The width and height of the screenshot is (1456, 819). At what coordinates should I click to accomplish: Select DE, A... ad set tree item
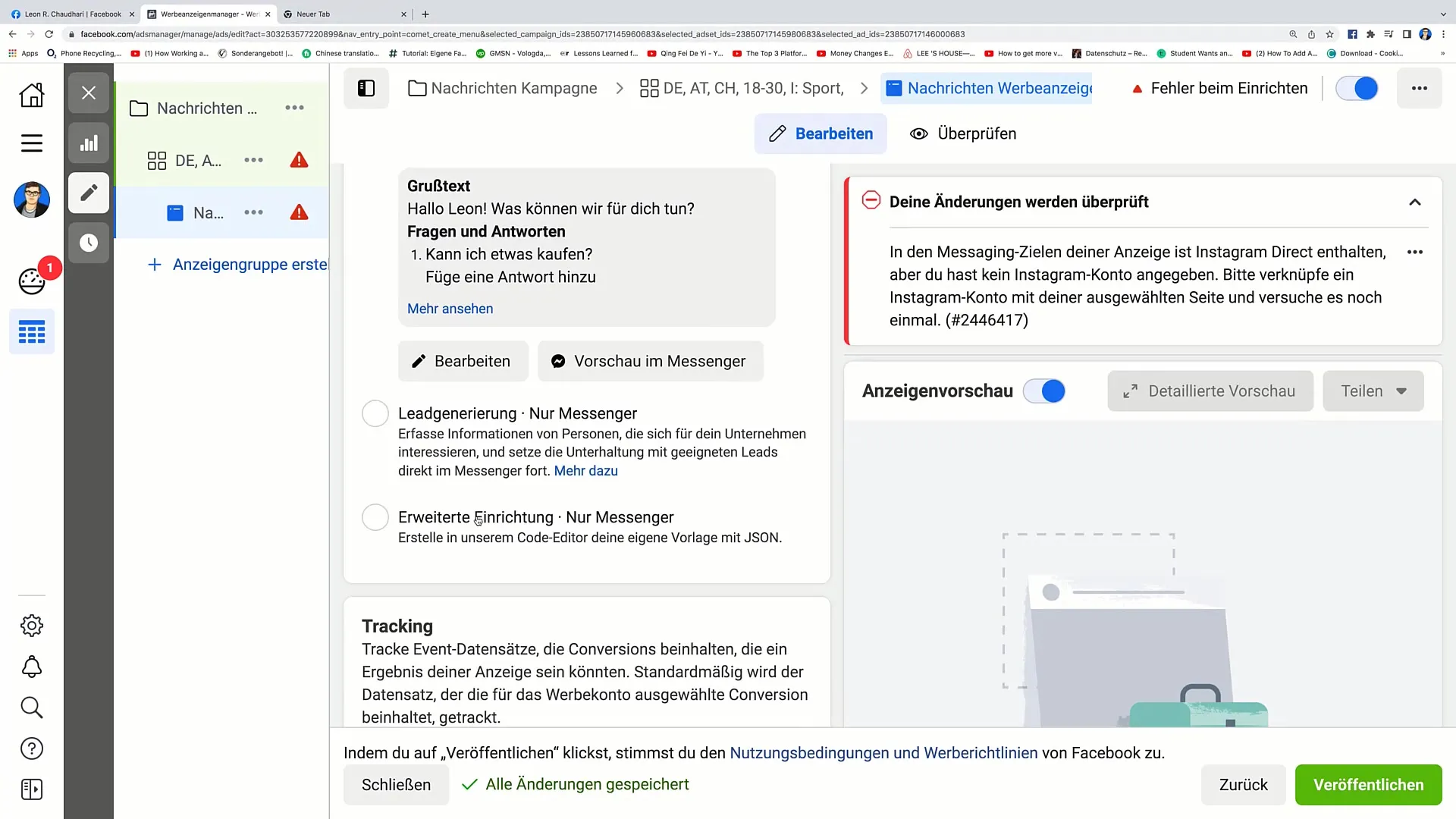(x=221, y=160)
